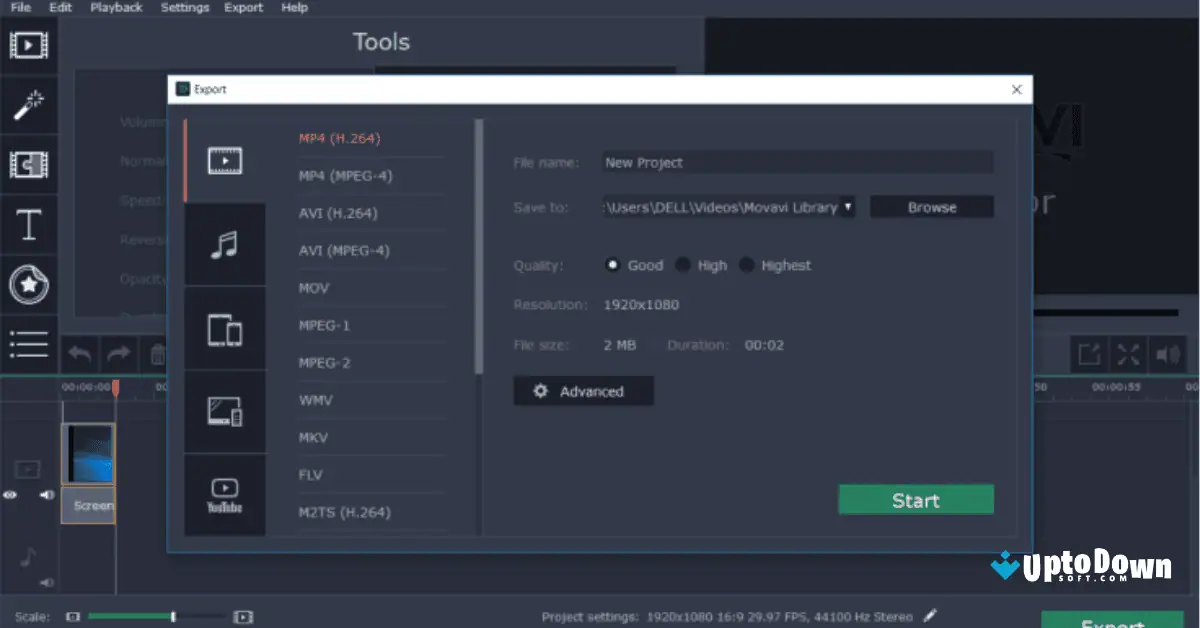1200x628 pixels.
Task: Select the magic wand tool in the sidebar
Action: pos(29,104)
